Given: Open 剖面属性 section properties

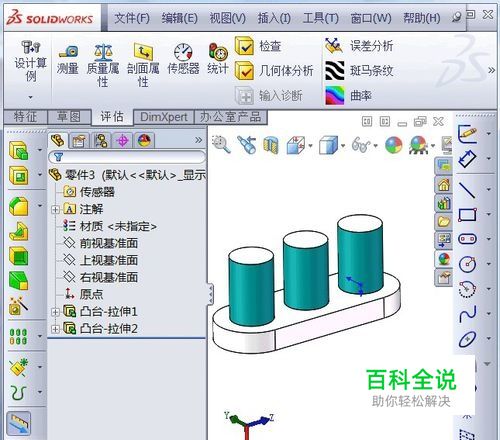Looking at the screenshot, I should 143,65.
